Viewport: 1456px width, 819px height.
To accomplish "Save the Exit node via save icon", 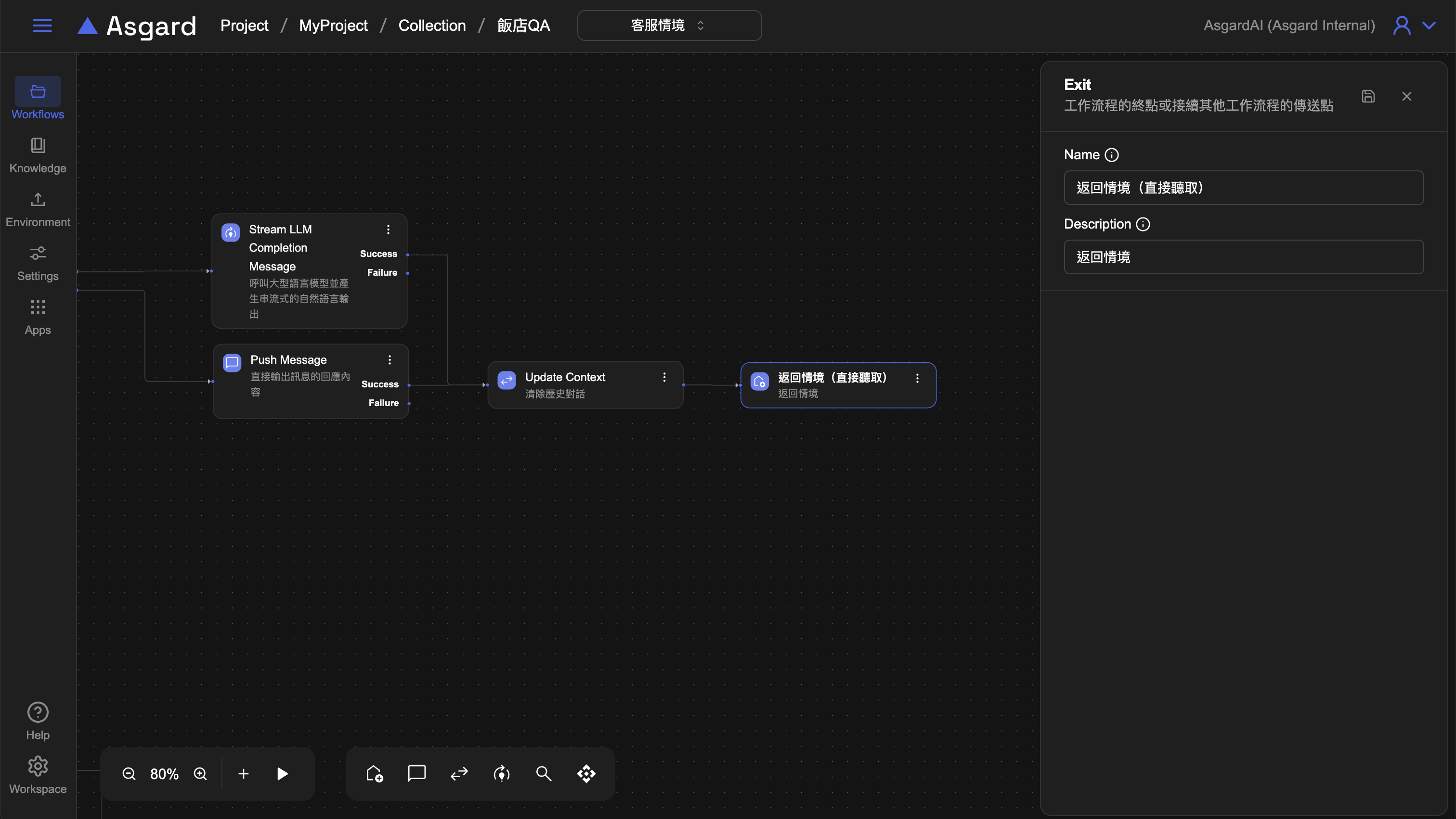I will point(1368,97).
